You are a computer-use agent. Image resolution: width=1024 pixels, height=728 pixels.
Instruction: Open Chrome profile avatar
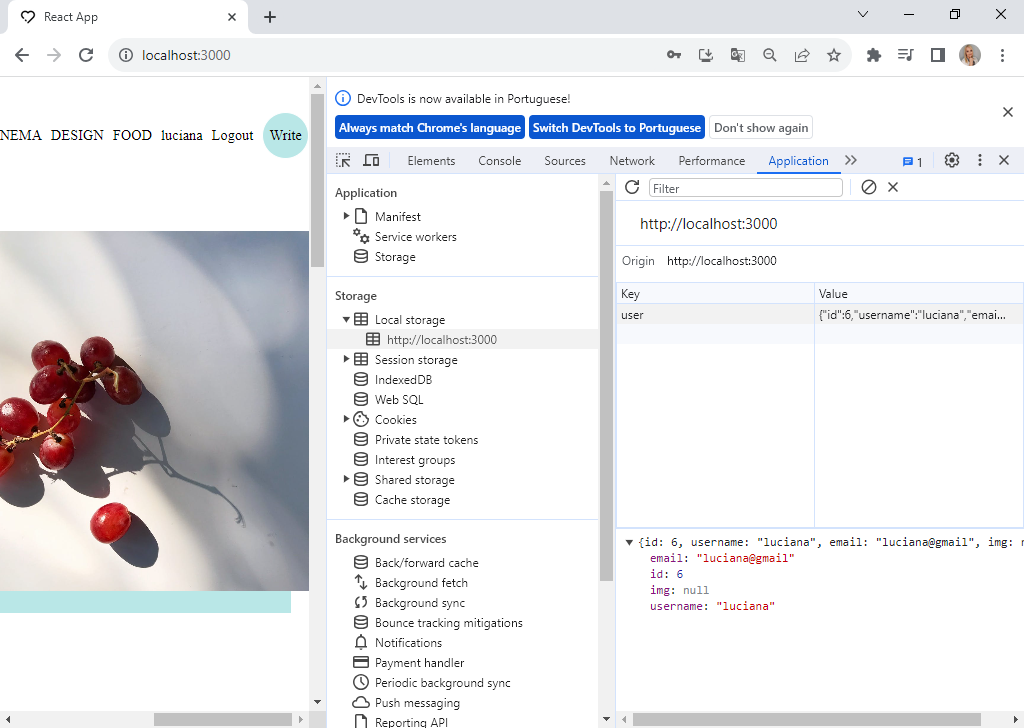pos(970,55)
